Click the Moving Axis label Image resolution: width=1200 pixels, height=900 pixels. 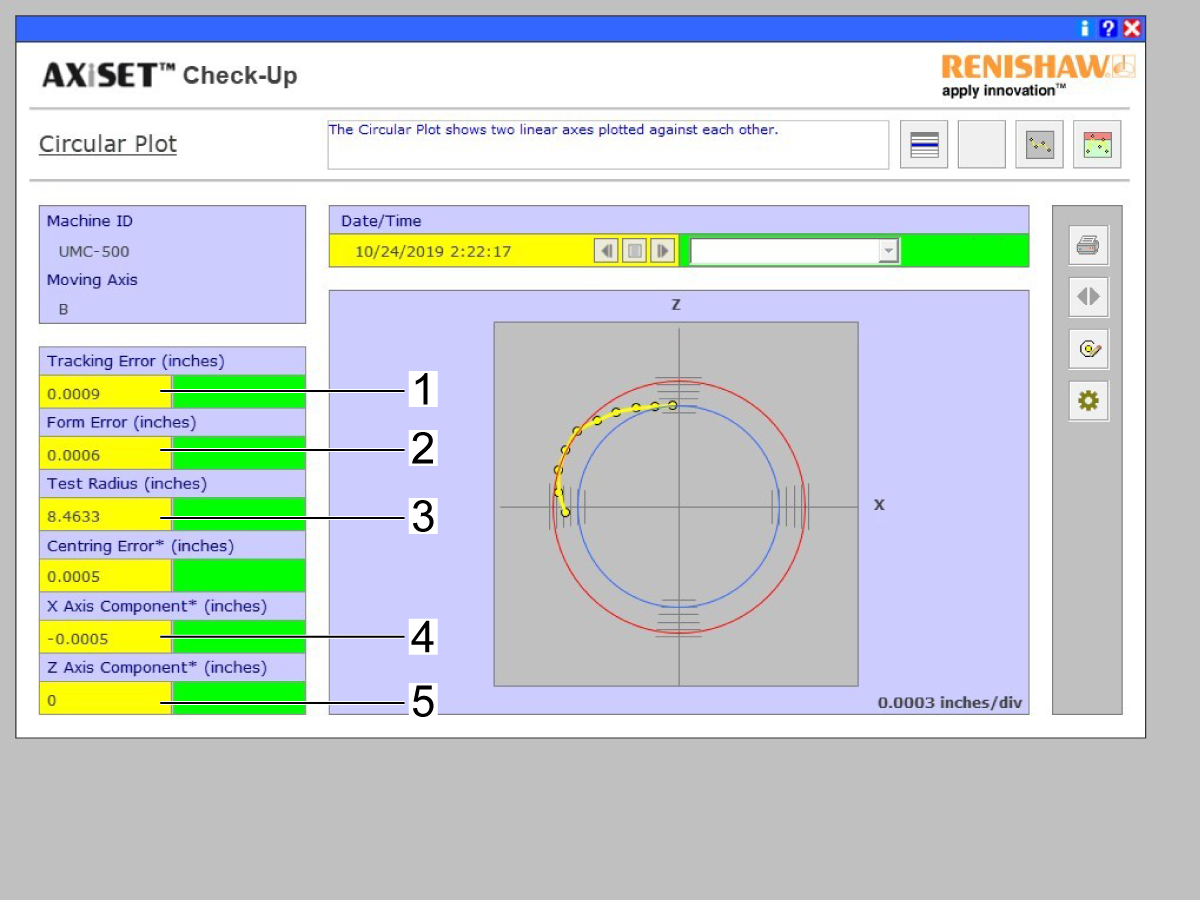tap(92, 280)
